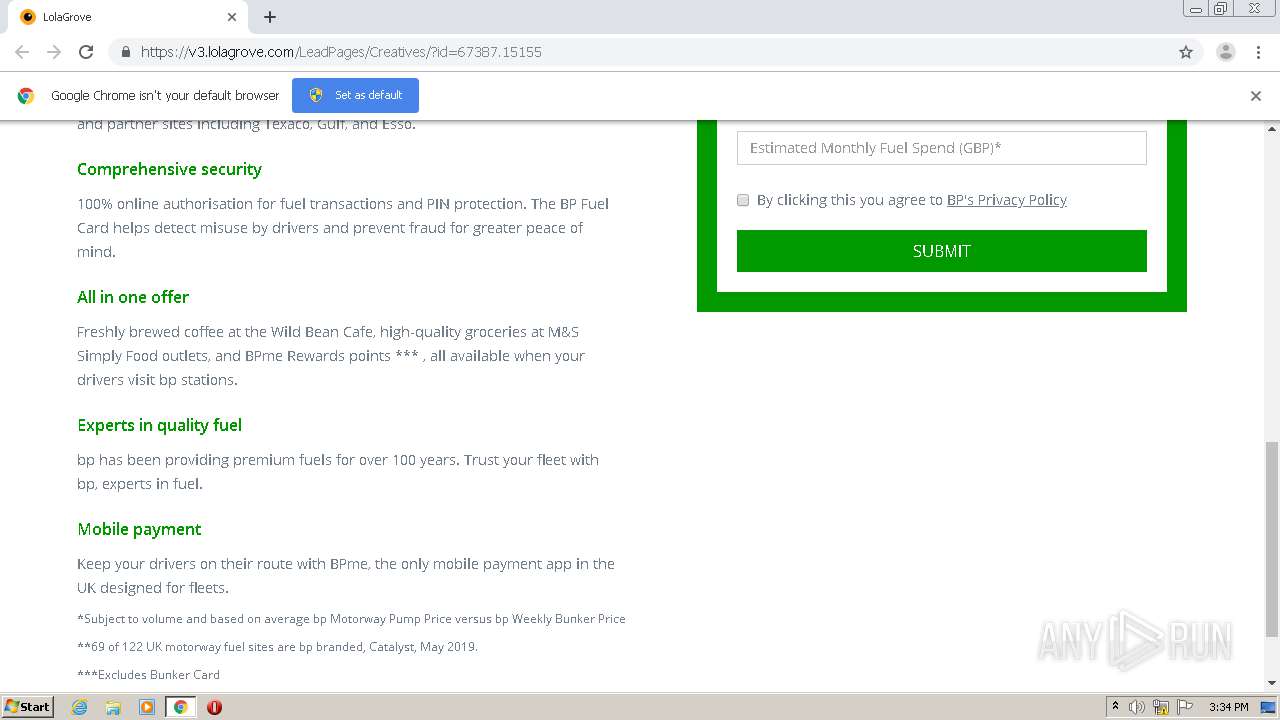1280x720 pixels.
Task: Click the browser forward arrow
Action: [x=54, y=52]
